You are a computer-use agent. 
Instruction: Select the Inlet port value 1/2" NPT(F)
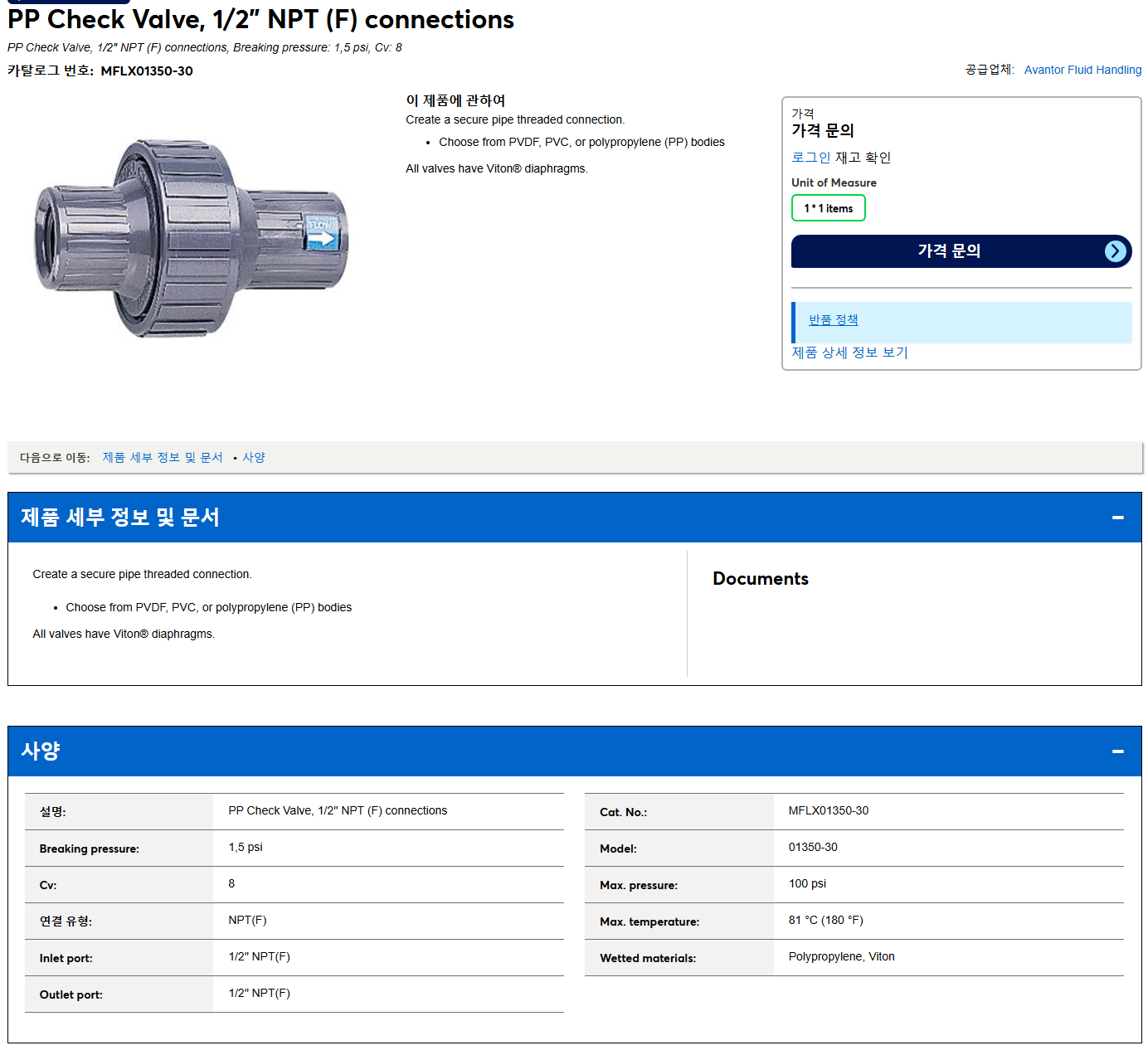pos(259,957)
